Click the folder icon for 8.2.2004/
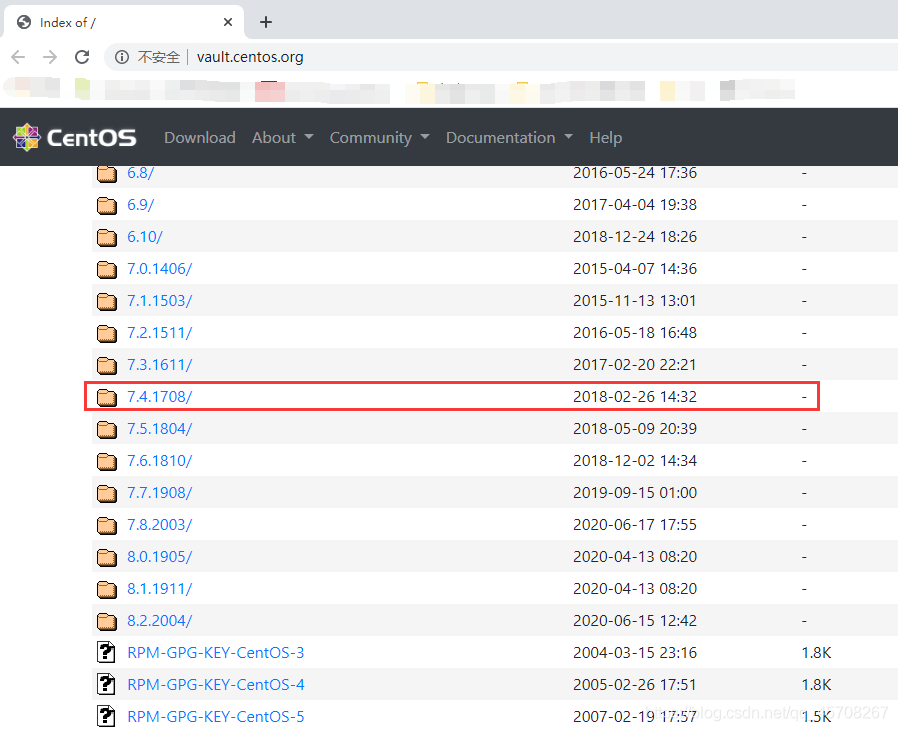898x731 pixels. (107, 621)
